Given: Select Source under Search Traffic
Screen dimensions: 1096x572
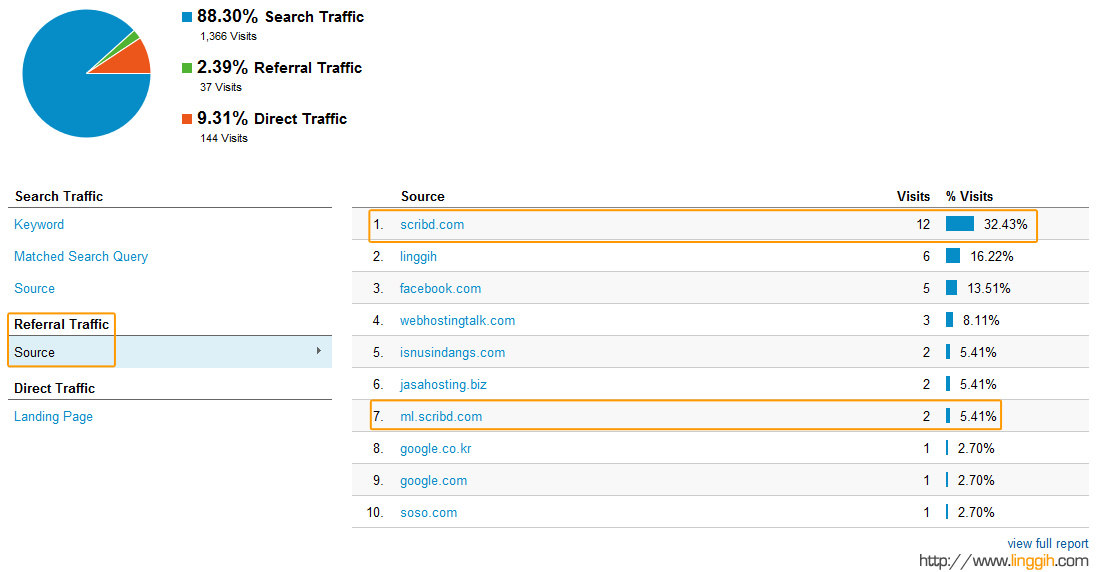Looking at the screenshot, I should 35,289.
